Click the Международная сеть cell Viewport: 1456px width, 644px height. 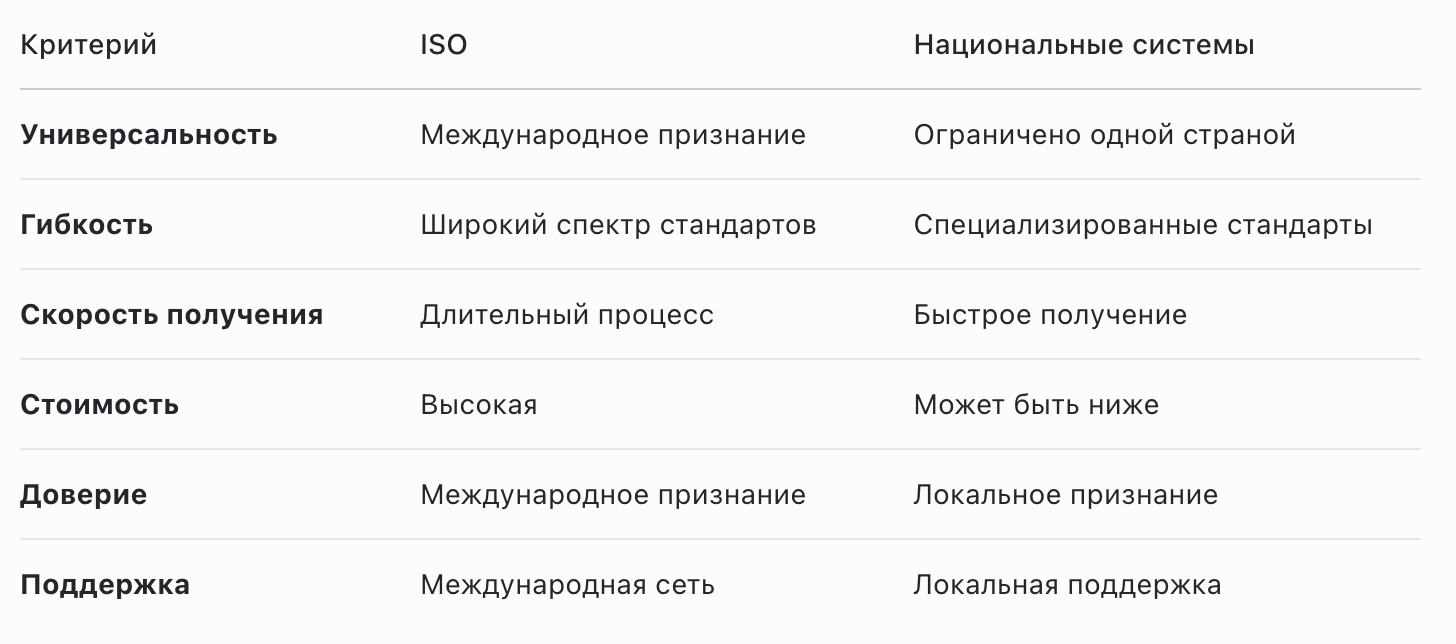[x=567, y=585]
